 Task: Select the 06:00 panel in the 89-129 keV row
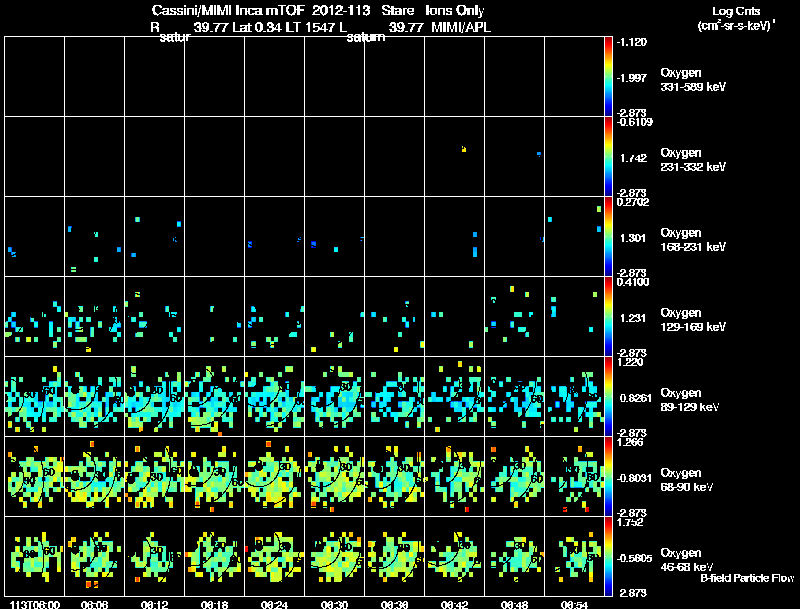35,396
